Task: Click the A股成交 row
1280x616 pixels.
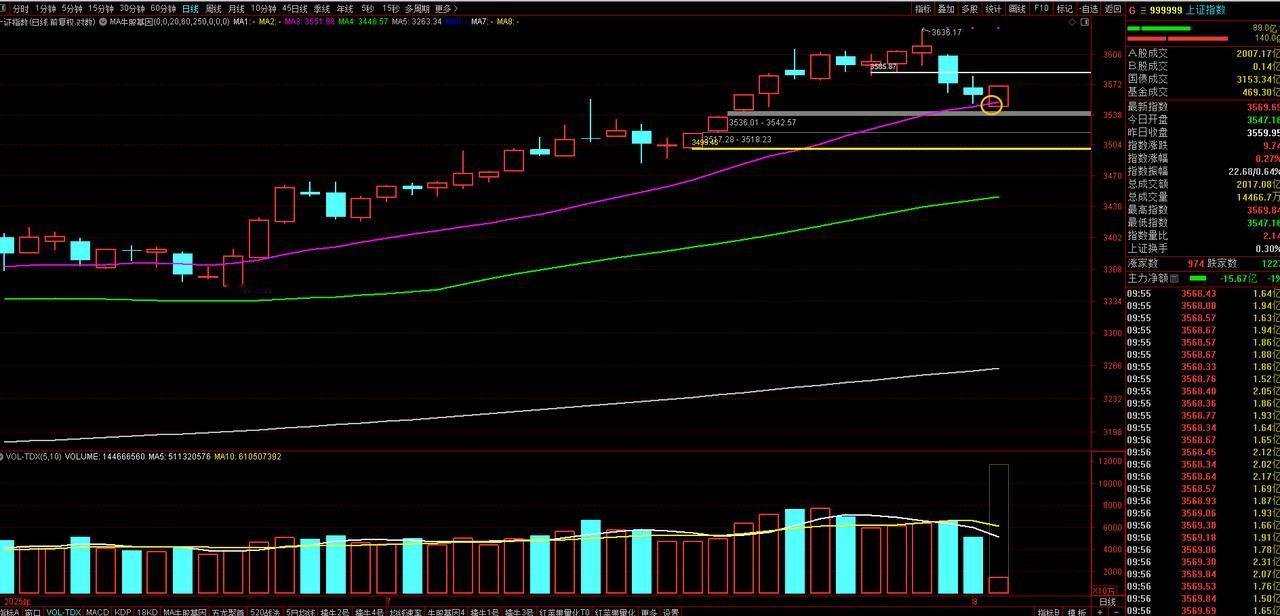Action: coord(1203,54)
